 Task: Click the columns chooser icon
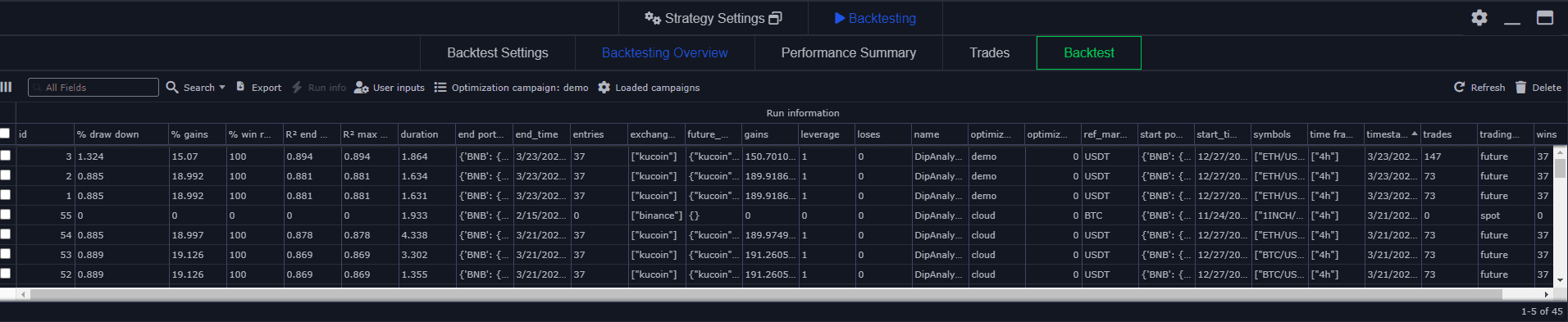point(7,87)
